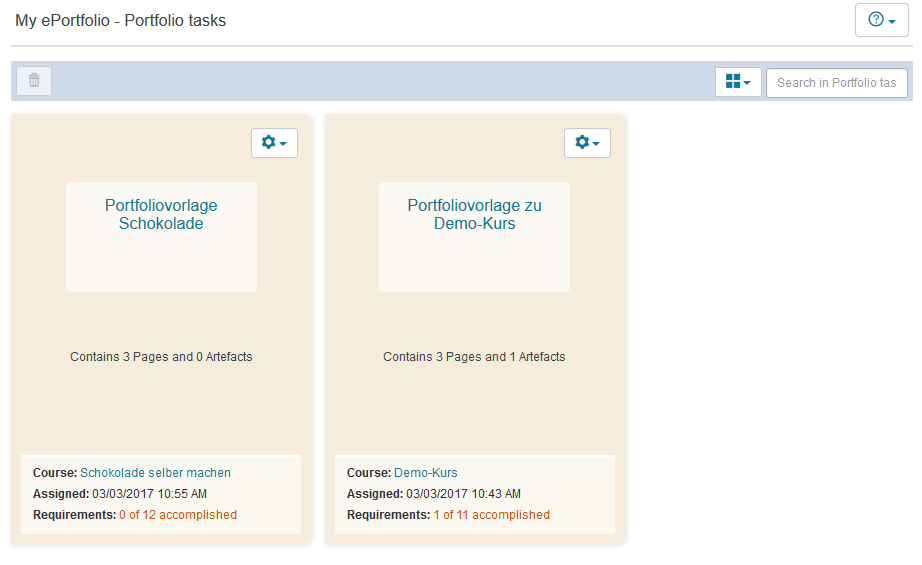The height and width of the screenshot is (565, 922).
Task: Click the grid view tiles icon
Action: (x=733, y=82)
